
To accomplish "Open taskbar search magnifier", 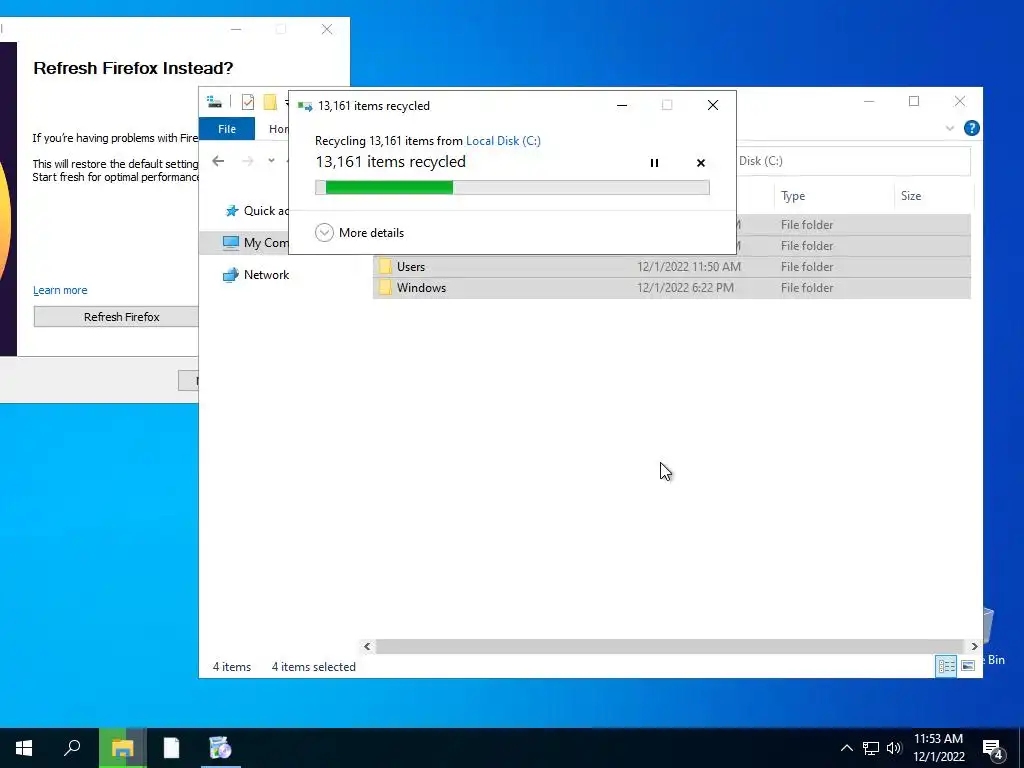I will 72,748.
